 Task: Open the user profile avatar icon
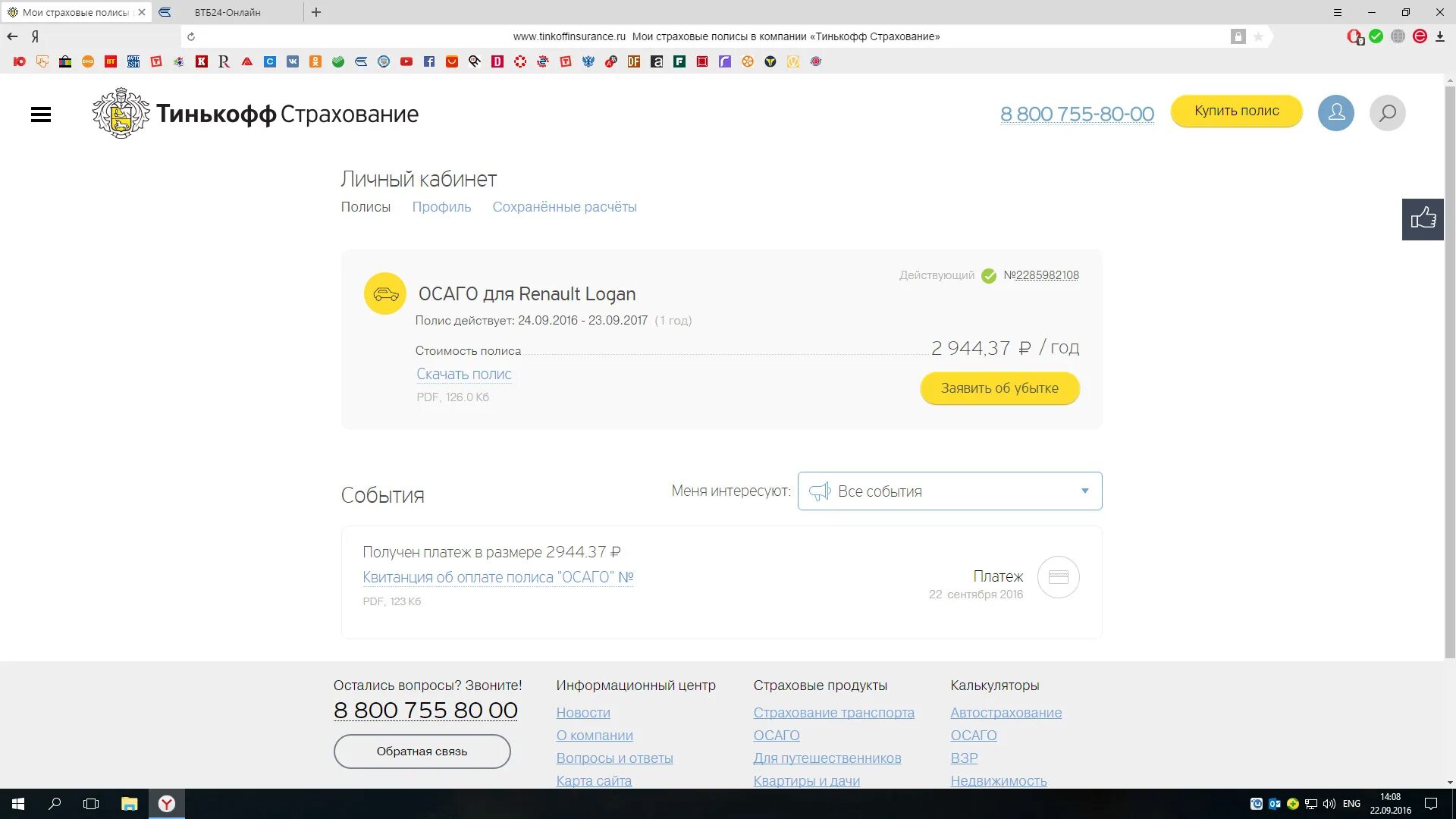click(1335, 113)
